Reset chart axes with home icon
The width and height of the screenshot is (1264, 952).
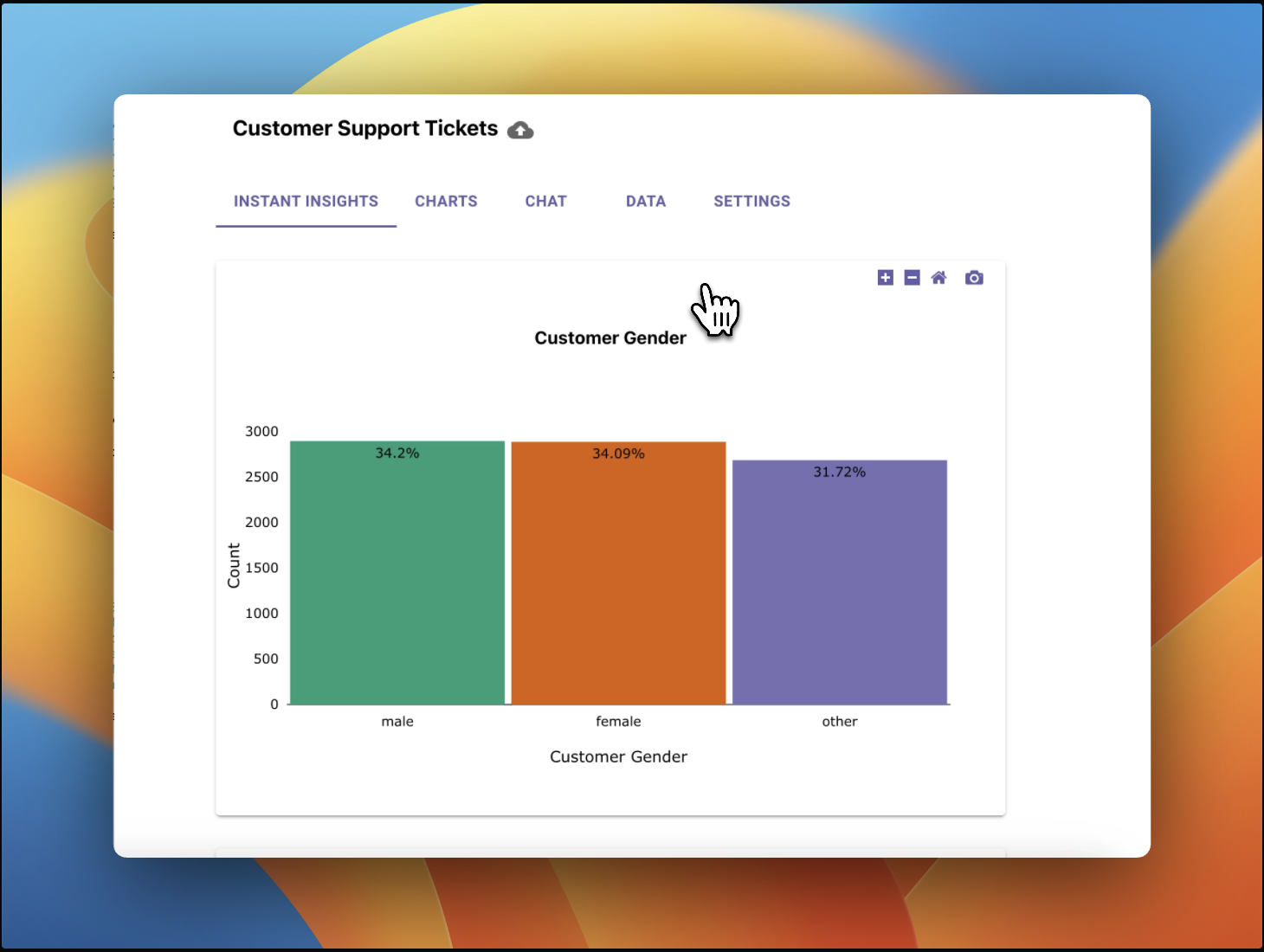pos(938,278)
